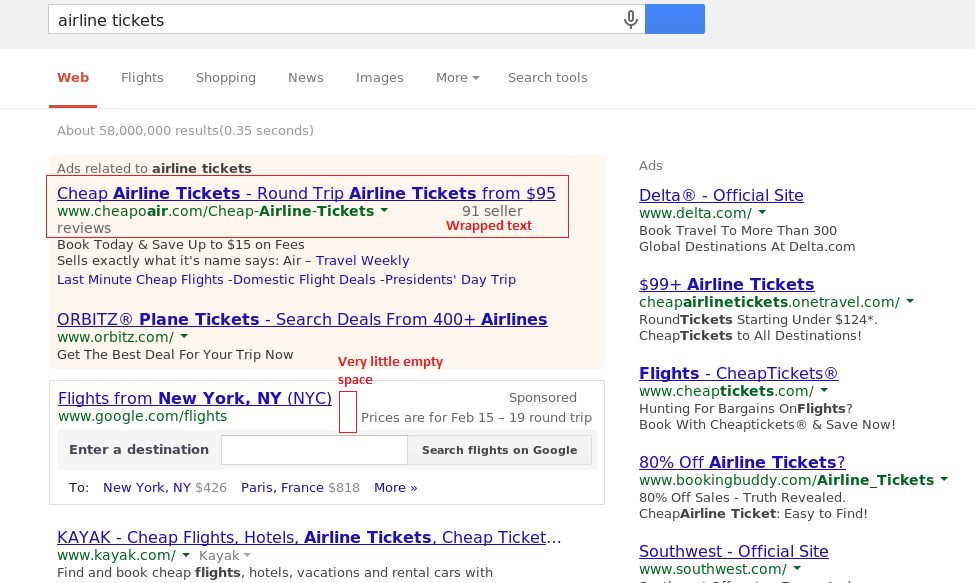This screenshot has width=975, height=583.
Task: Open the Flights tab
Action: 142,78
